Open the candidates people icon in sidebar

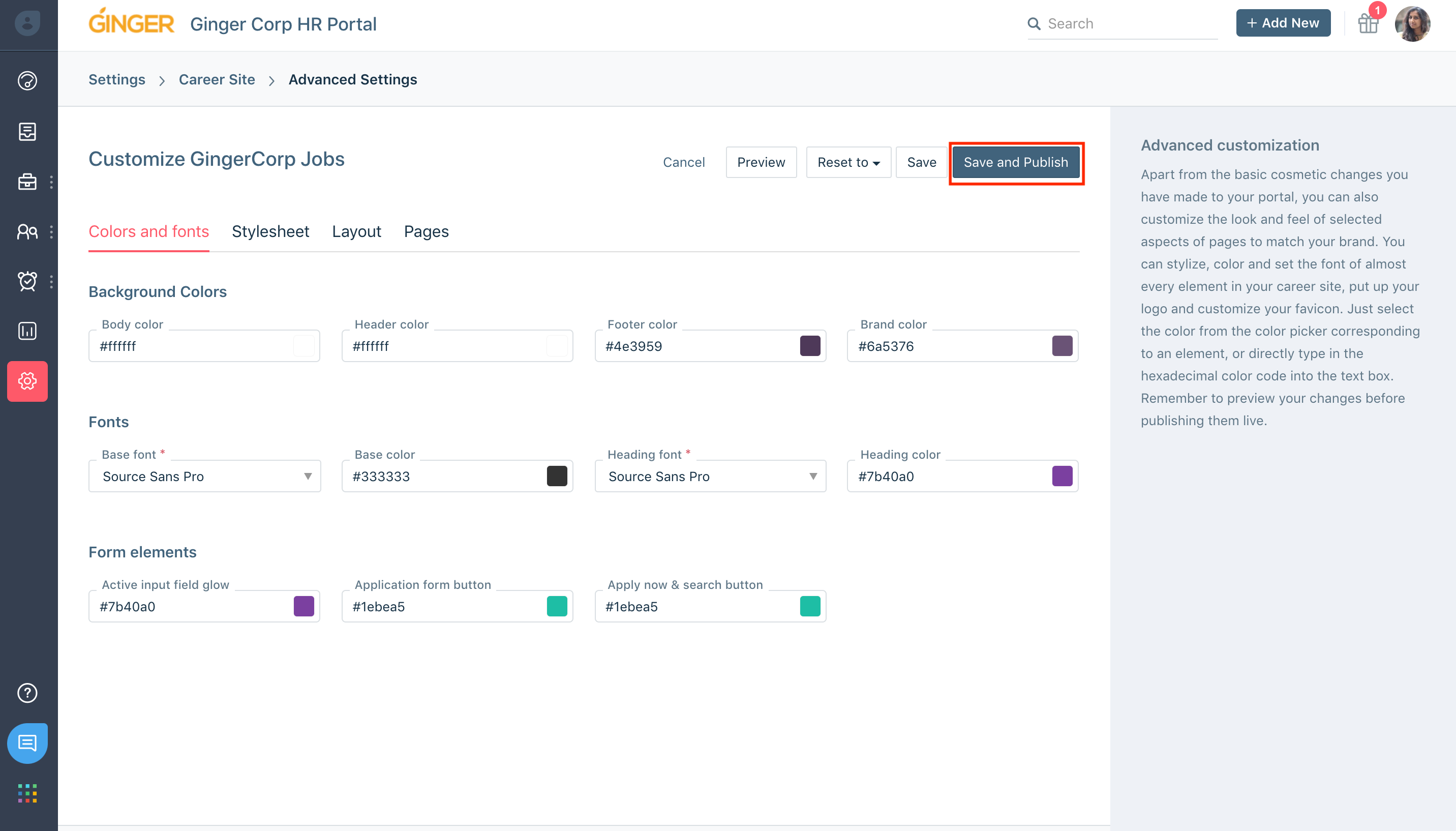point(27,232)
